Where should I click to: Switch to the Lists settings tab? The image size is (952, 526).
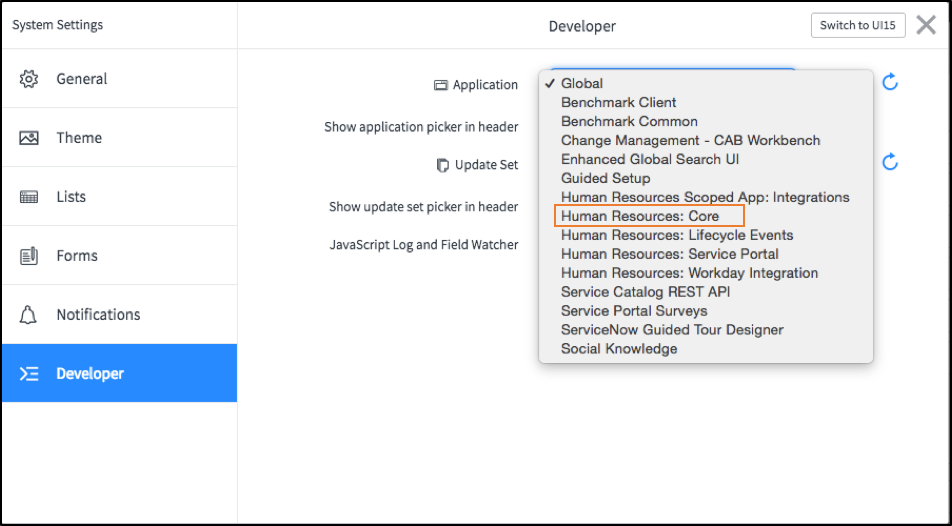[x=120, y=196]
